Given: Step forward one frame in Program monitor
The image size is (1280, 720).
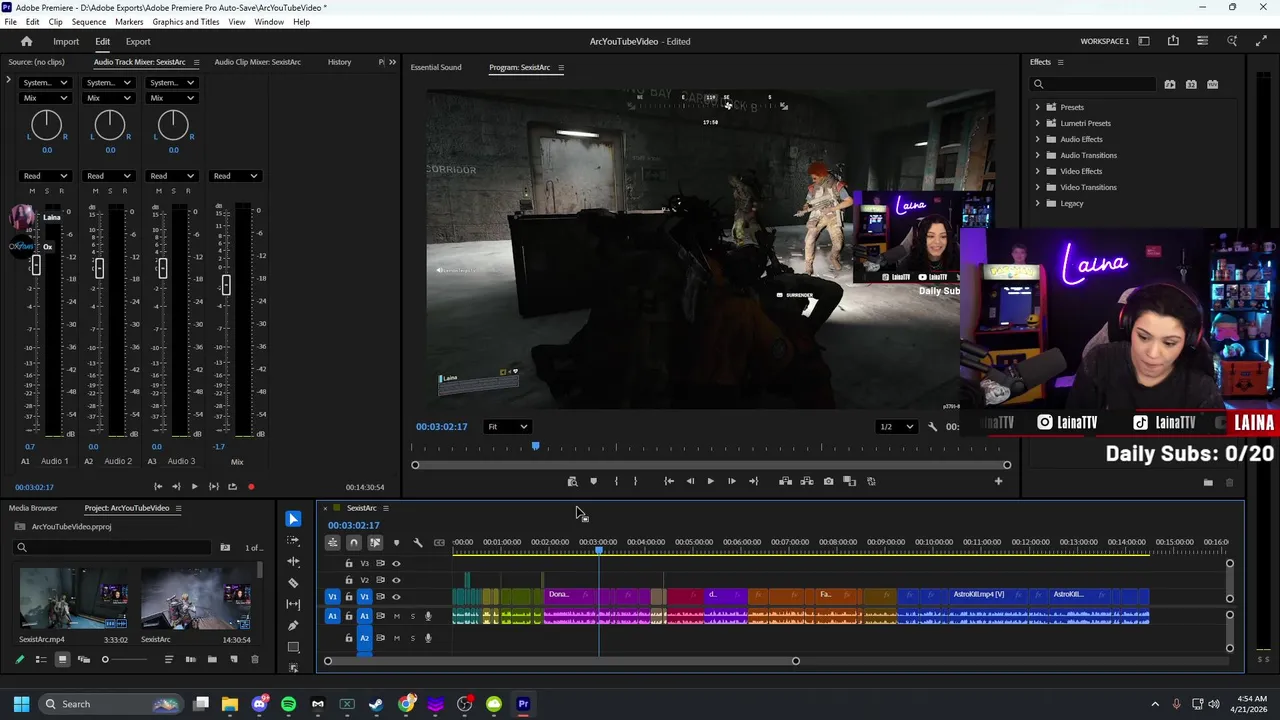Looking at the screenshot, I should tap(731, 481).
